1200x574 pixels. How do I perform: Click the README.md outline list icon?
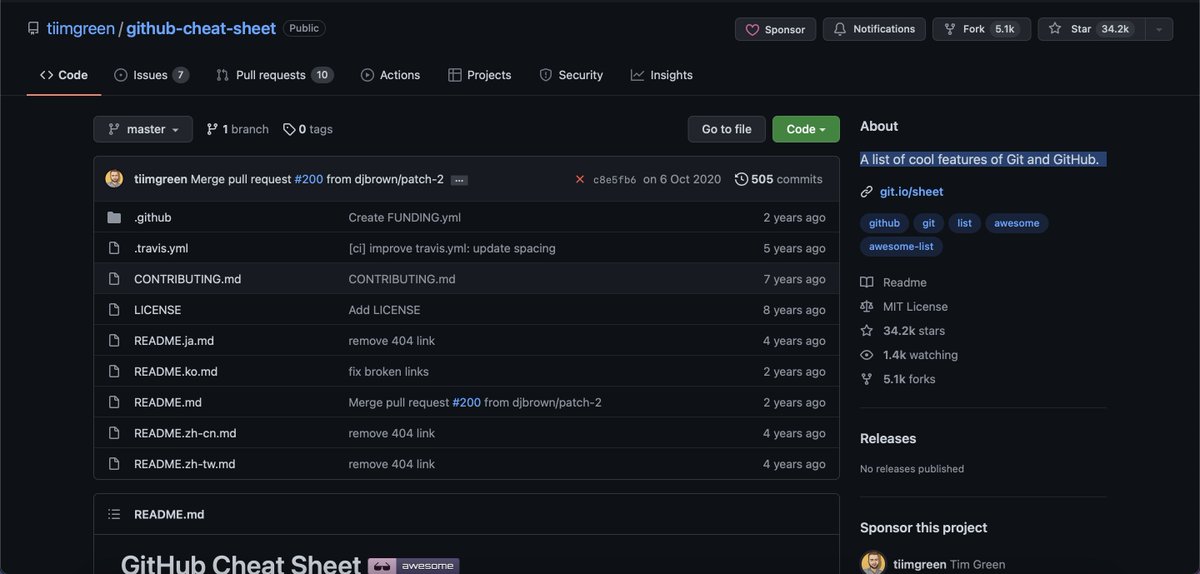114,514
